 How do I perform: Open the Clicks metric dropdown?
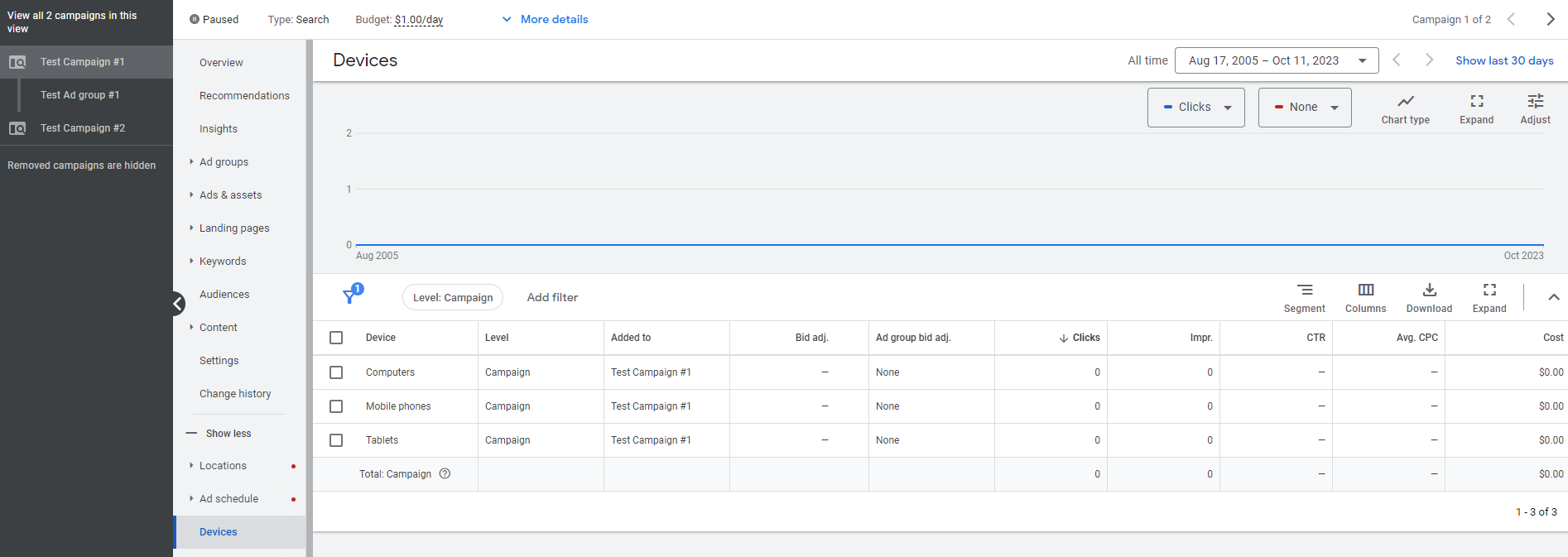(x=1196, y=108)
